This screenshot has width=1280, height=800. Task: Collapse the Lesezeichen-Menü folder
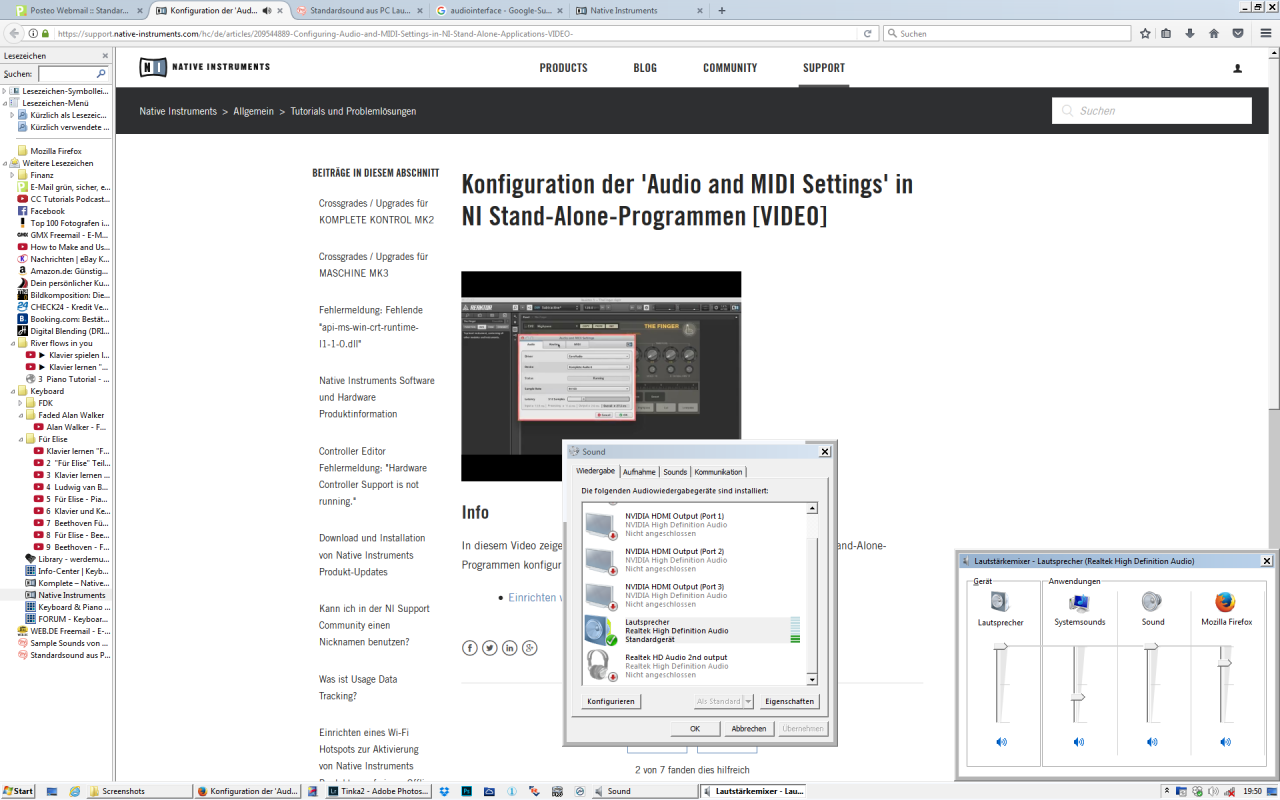5,103
